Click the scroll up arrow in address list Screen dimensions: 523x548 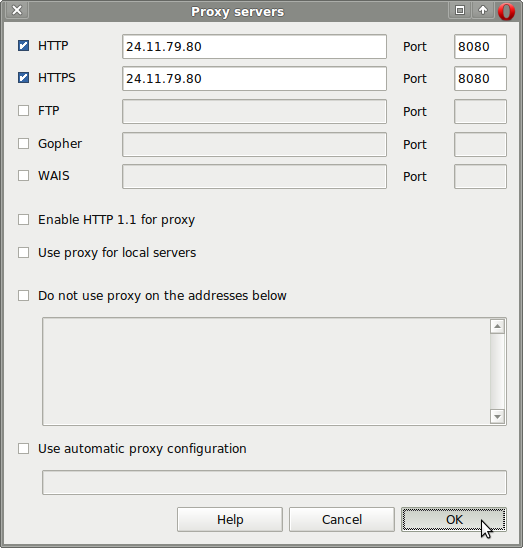coord(497,327)
